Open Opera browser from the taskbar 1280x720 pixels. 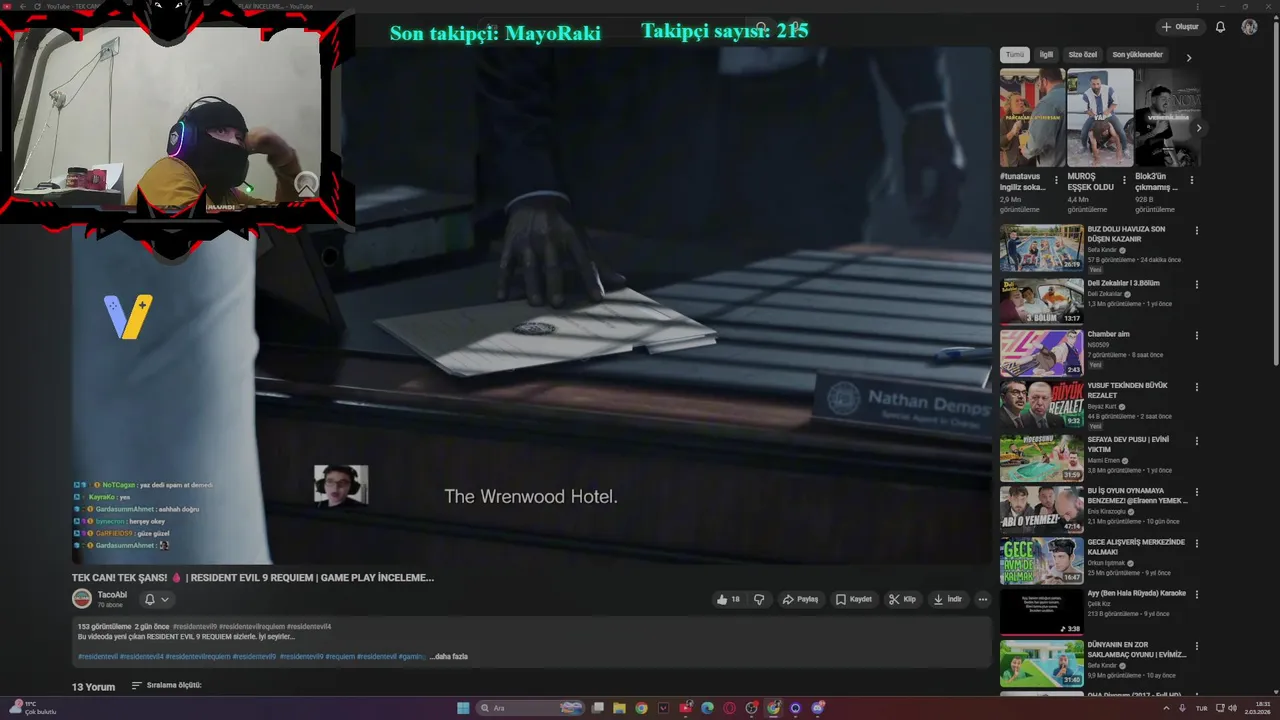[x=729, y=708]
